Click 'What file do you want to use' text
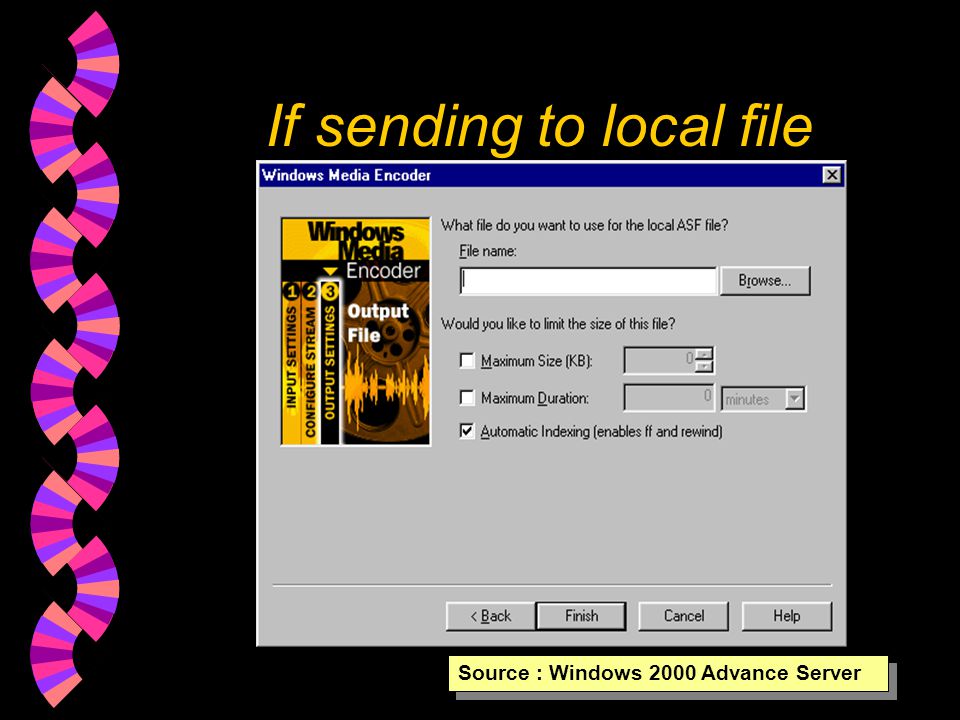The width and height of the screenshot is (960, 720). [x=584, y=225]
